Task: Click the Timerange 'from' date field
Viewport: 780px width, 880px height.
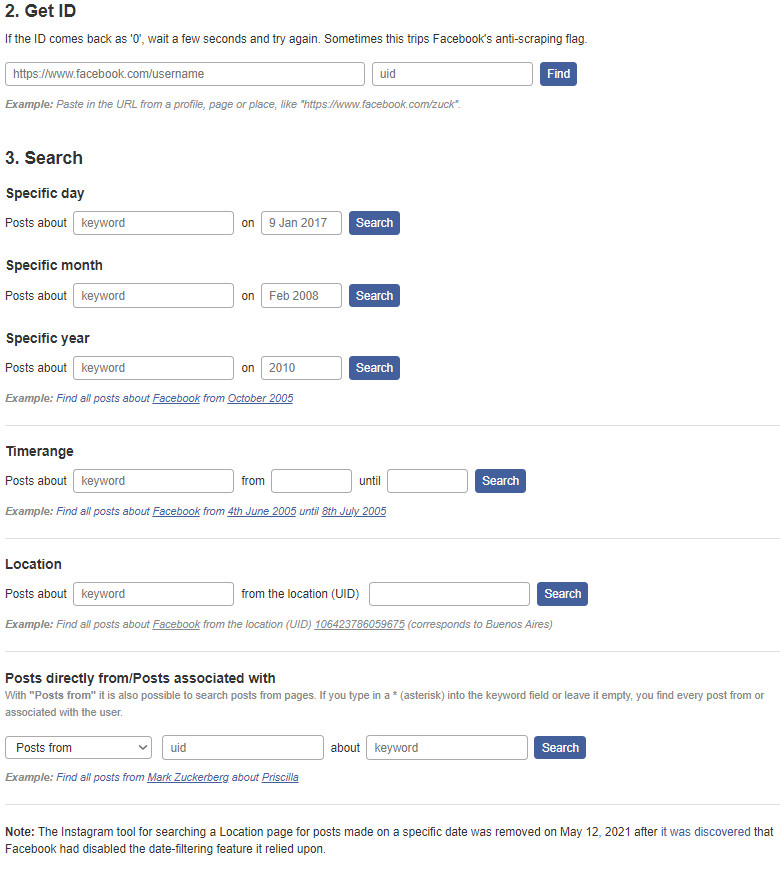Action: pos(311,481)
